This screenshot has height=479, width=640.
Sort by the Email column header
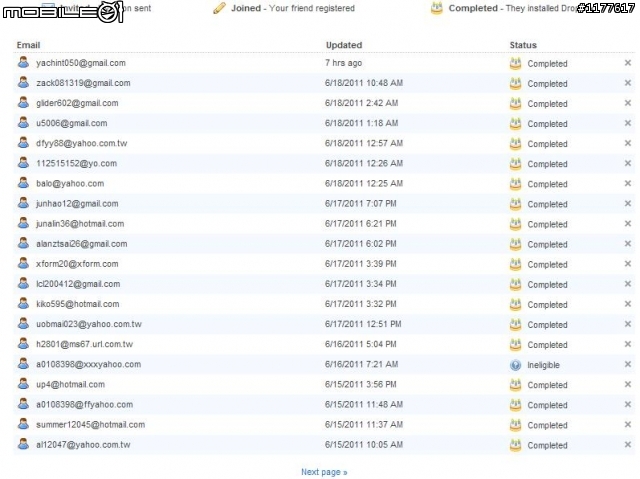(x=28, y=45)
